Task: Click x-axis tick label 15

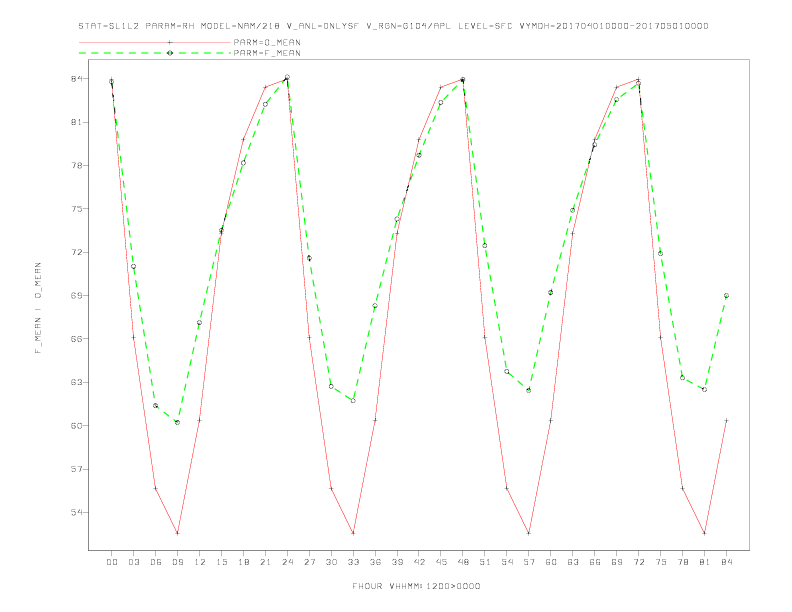Action: (221, 562)
